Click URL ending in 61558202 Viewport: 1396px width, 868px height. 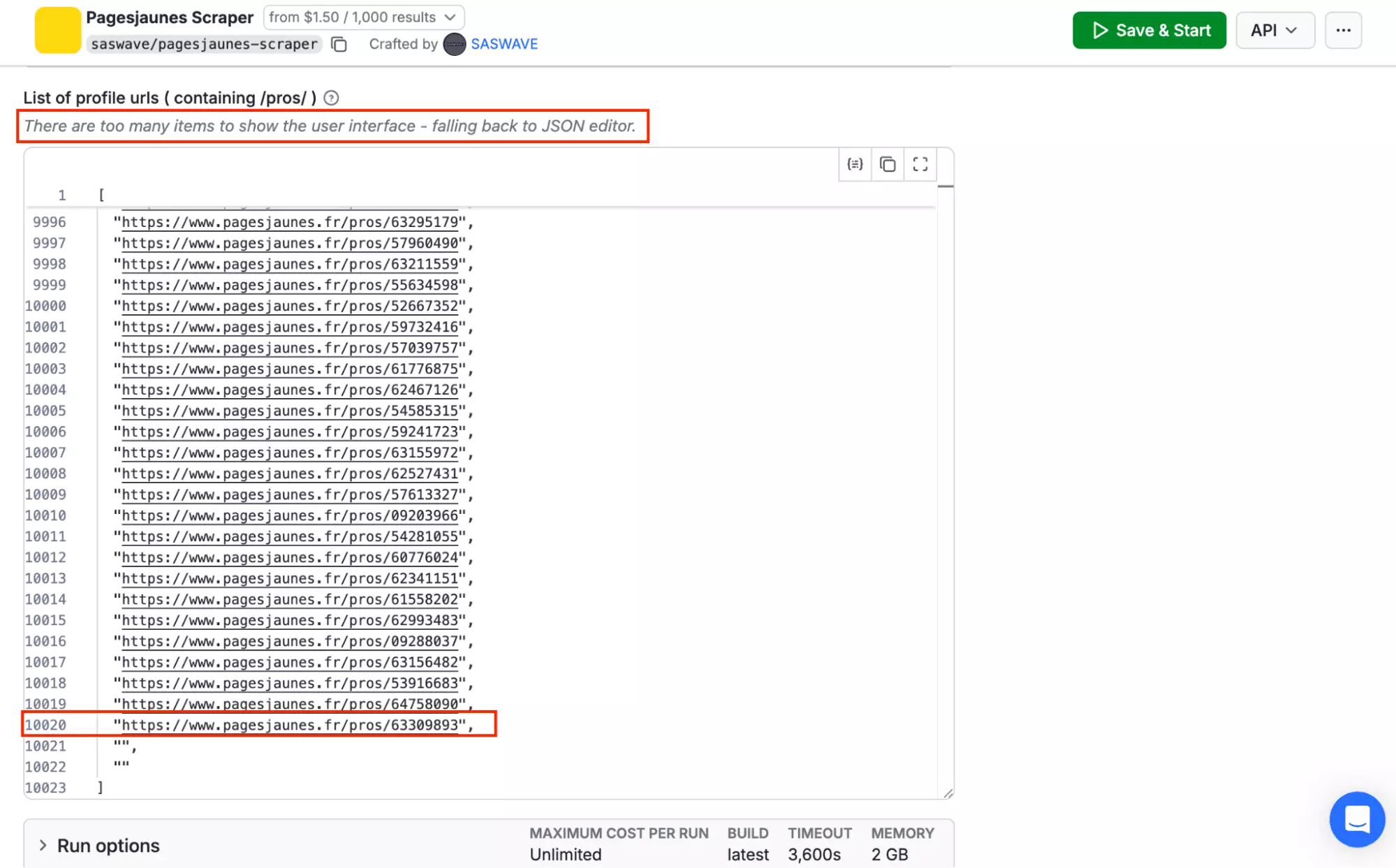291,599
